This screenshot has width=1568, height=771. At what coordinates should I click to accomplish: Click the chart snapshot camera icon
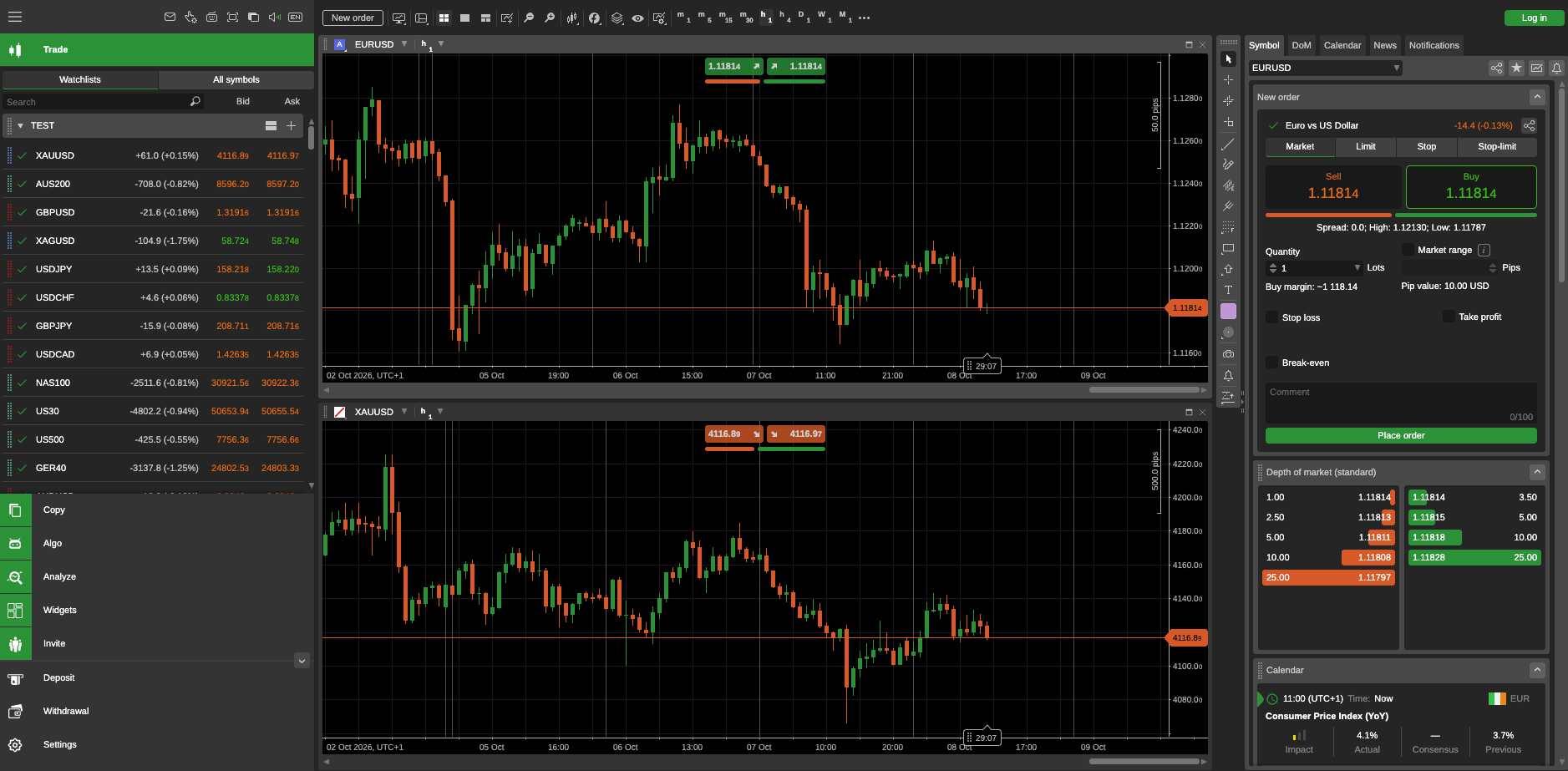tap(1228, 354)
